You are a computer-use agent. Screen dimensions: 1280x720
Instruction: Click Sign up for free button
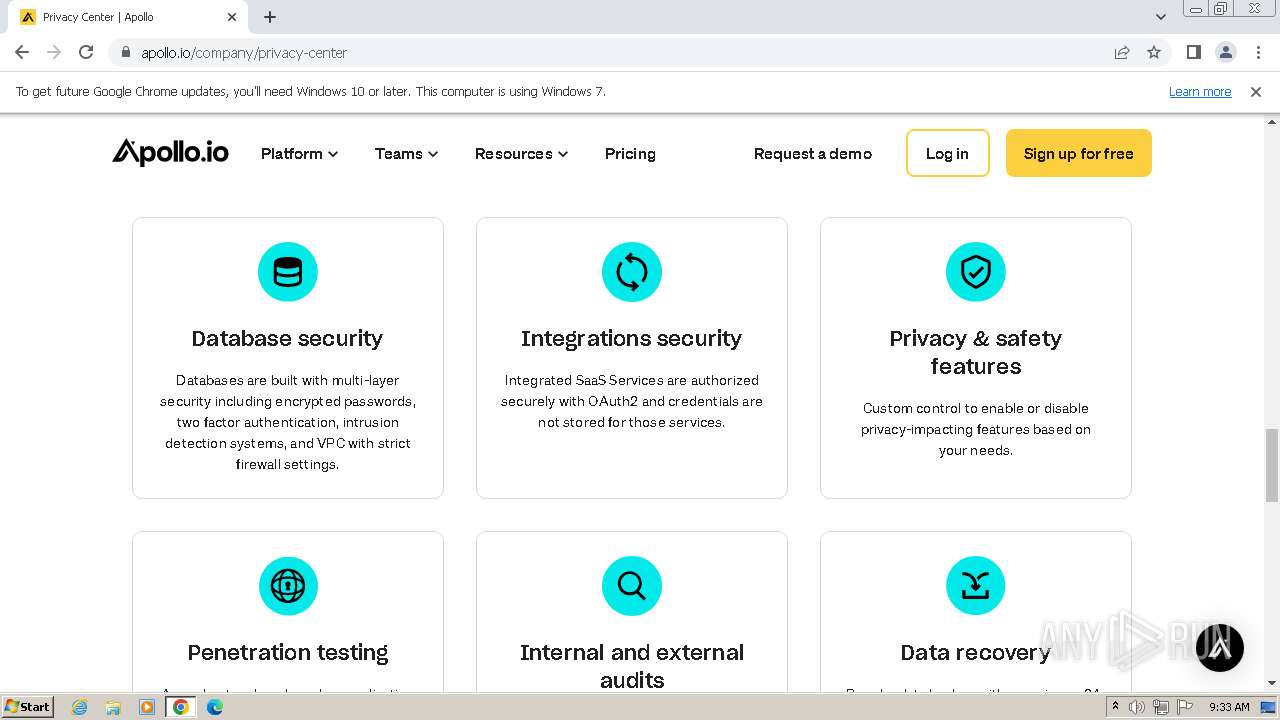[x=1078, y=153]
